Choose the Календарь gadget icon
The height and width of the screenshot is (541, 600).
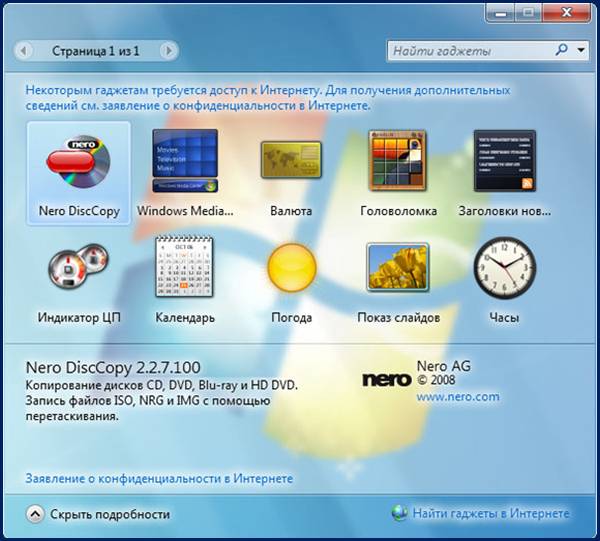(184, 267)
